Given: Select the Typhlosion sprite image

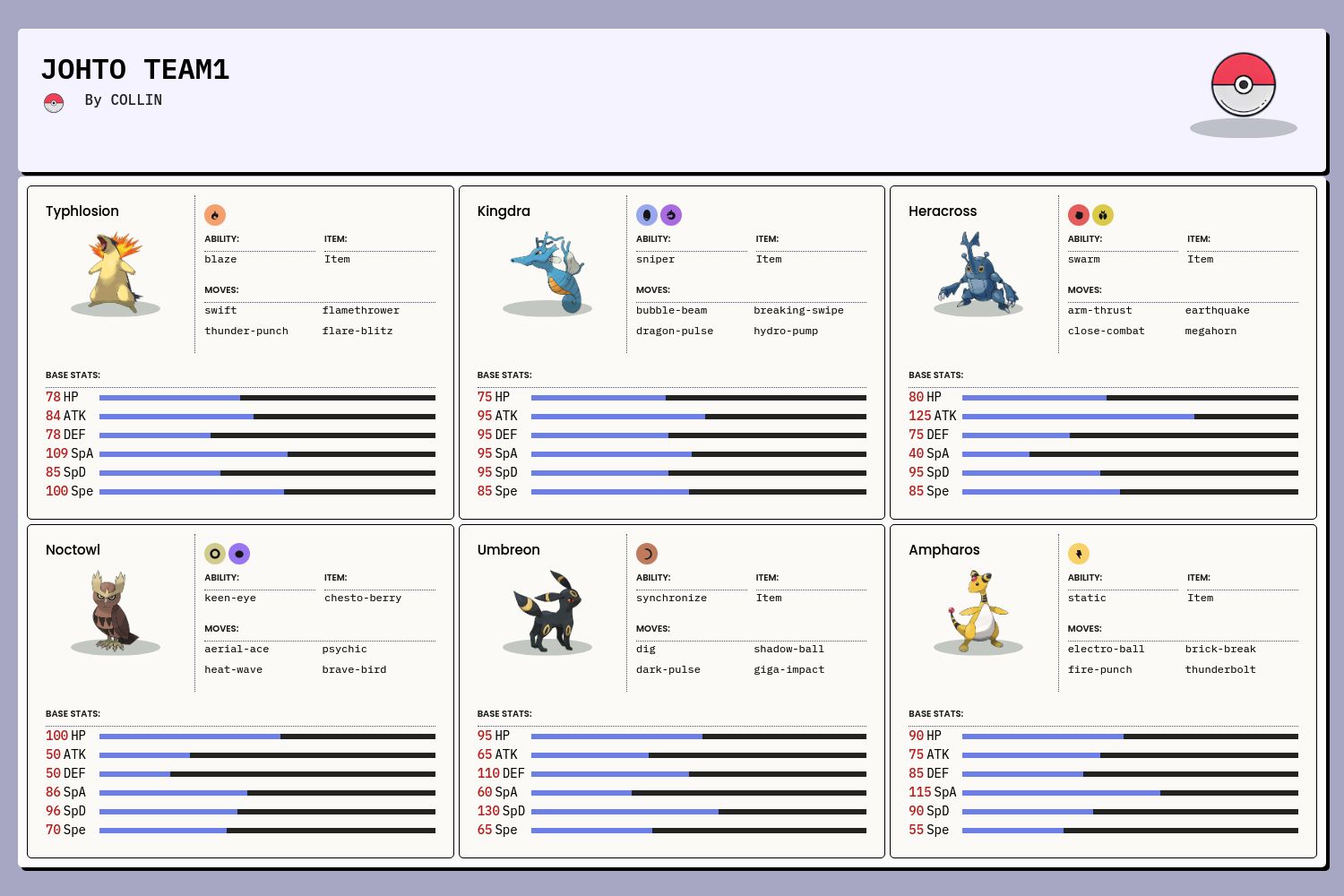Looking at the screenshot, I should point(116,272).
